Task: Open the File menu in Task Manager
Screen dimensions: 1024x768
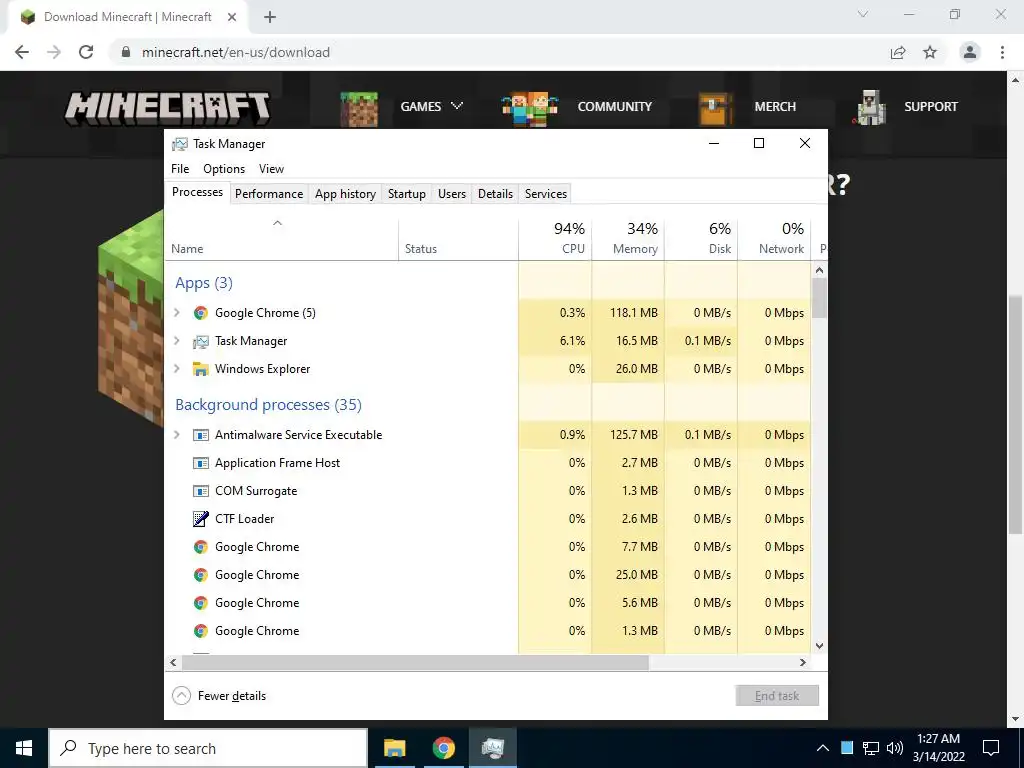Action: point(180,168)
